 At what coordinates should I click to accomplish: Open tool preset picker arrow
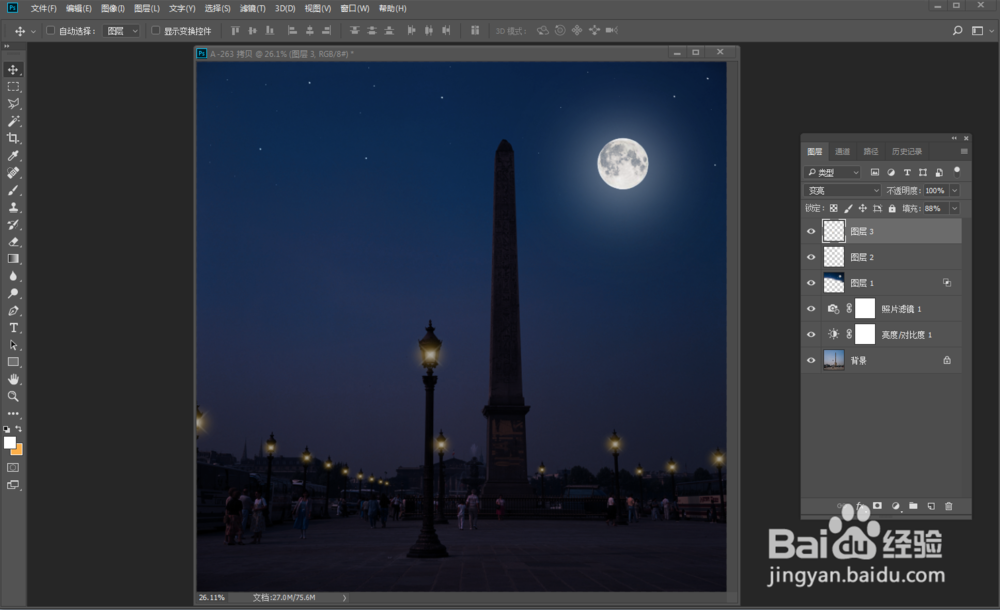click(x=33, y=31)
